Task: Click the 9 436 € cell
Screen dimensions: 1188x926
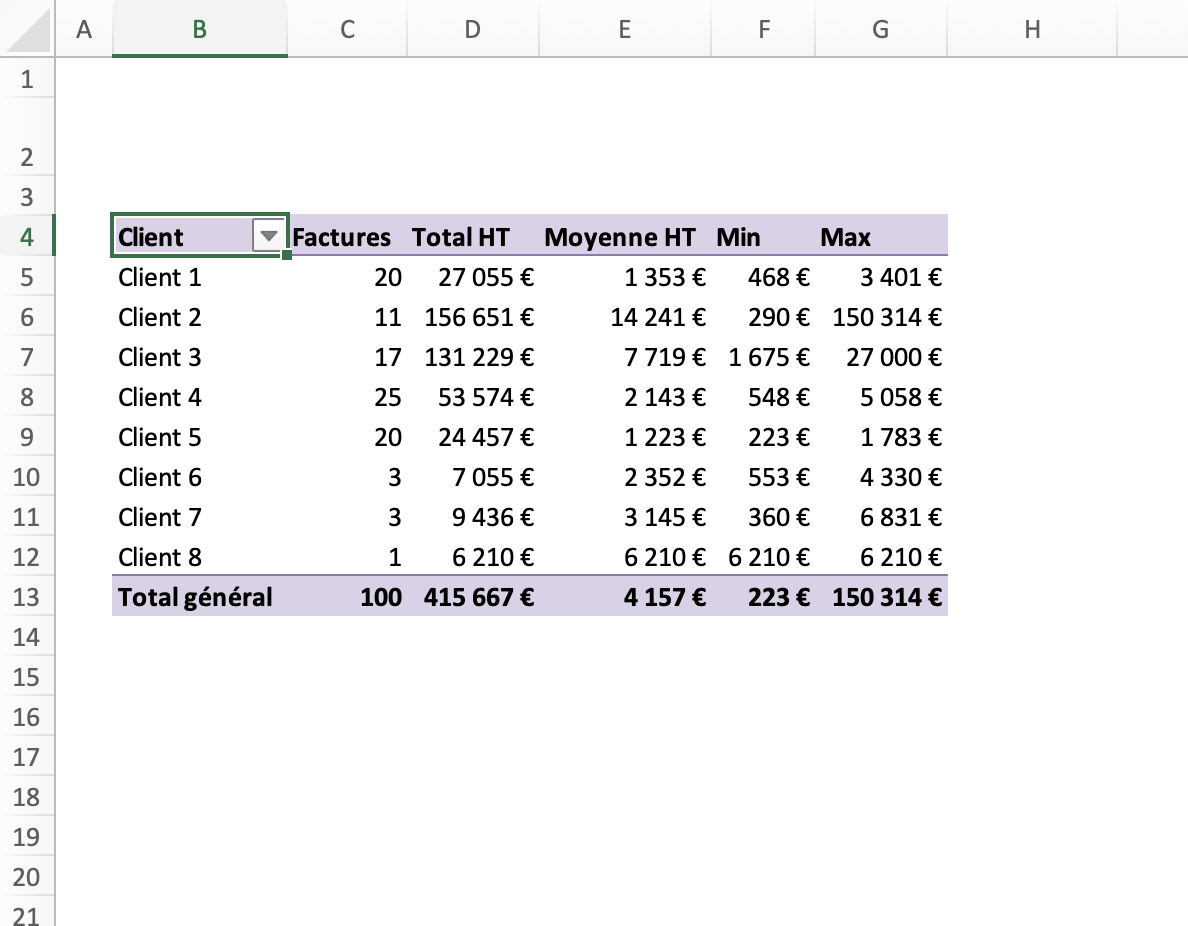Action: (x=473, y=517)
